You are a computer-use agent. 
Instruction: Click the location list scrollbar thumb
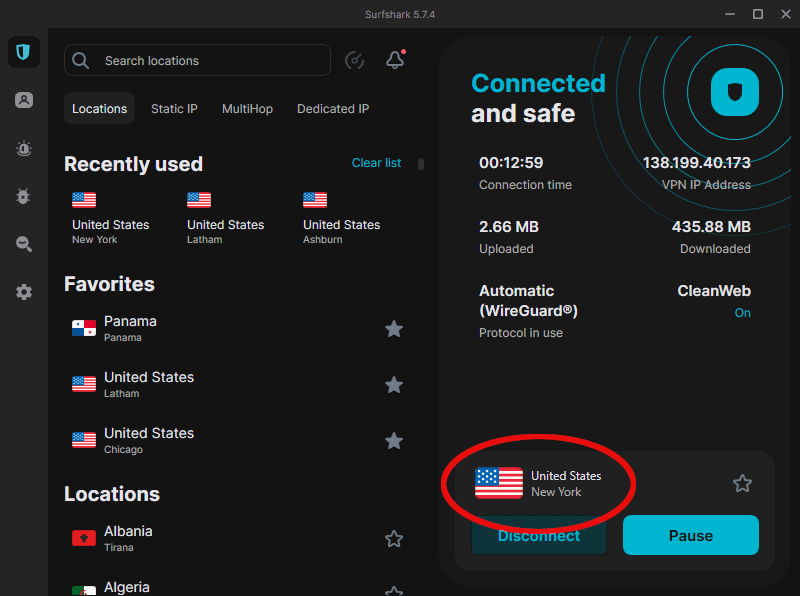(x=421, y=164)
